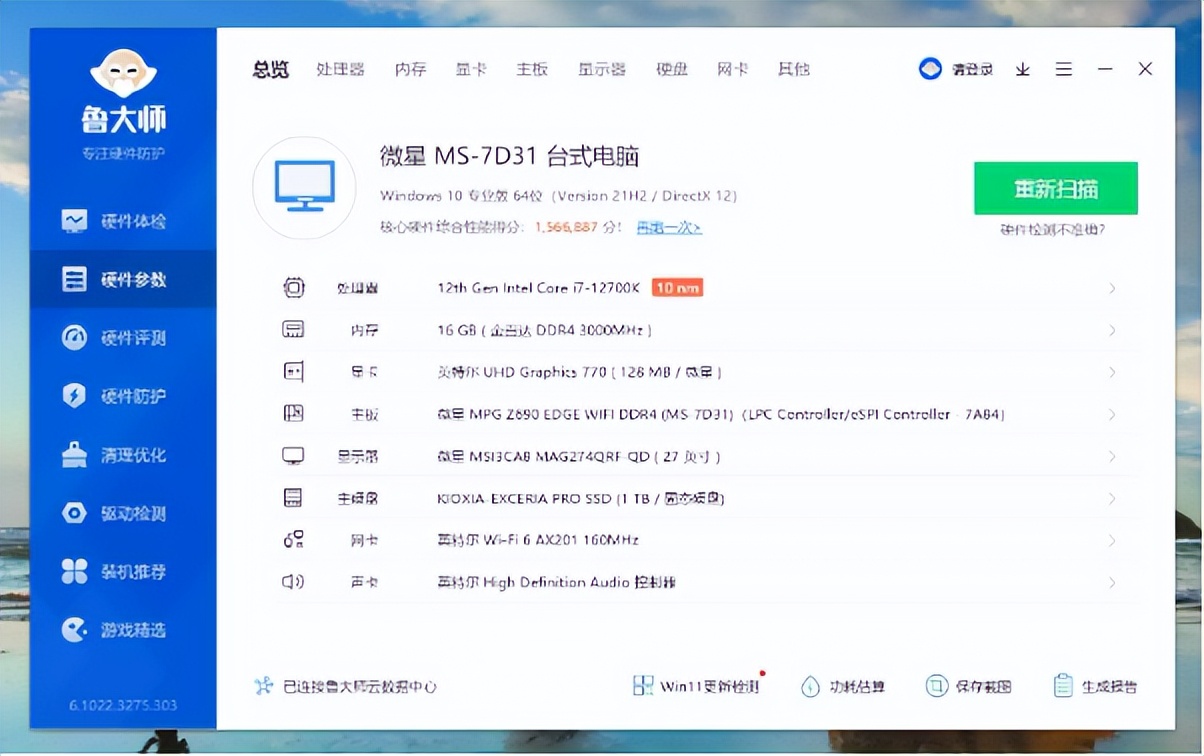This screenshot has height=756, width=1204.
Task: Open the hamburger menu at top right
Action: pyautogui.click(x=1063, y=69)
